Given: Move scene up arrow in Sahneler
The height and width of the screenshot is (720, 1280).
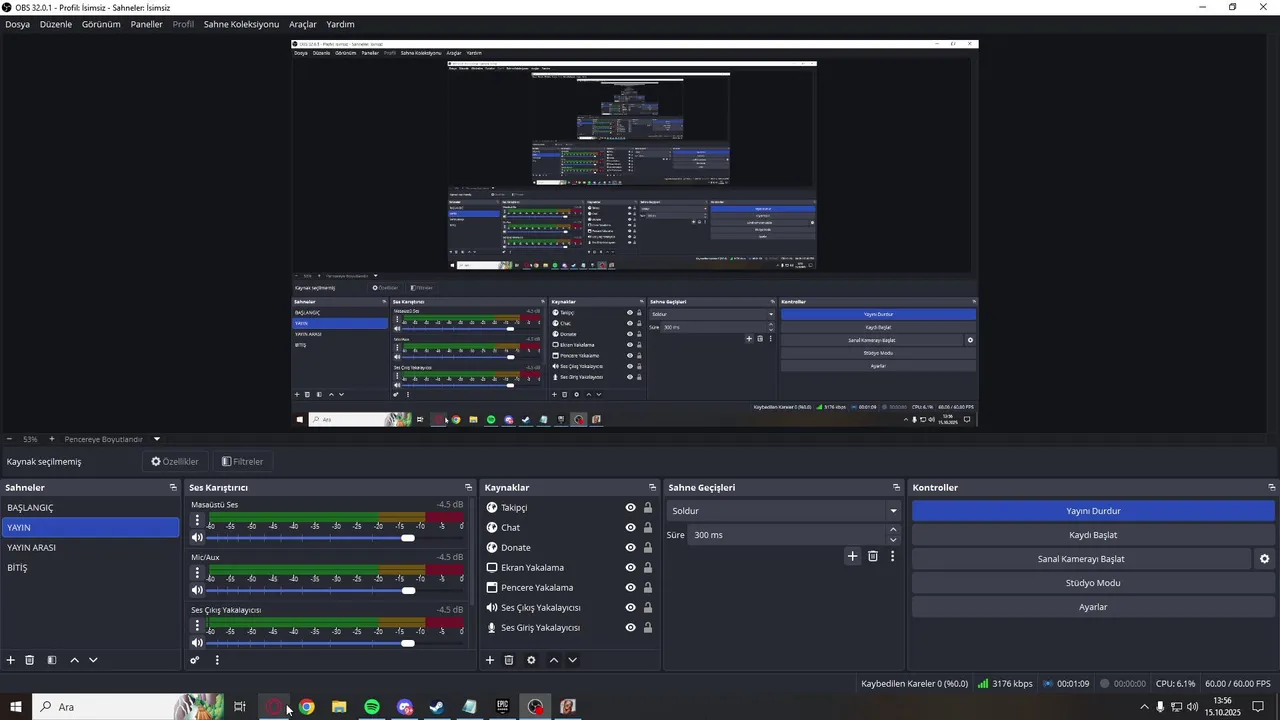Looking at the screenshot, I should tap(74, 660).
